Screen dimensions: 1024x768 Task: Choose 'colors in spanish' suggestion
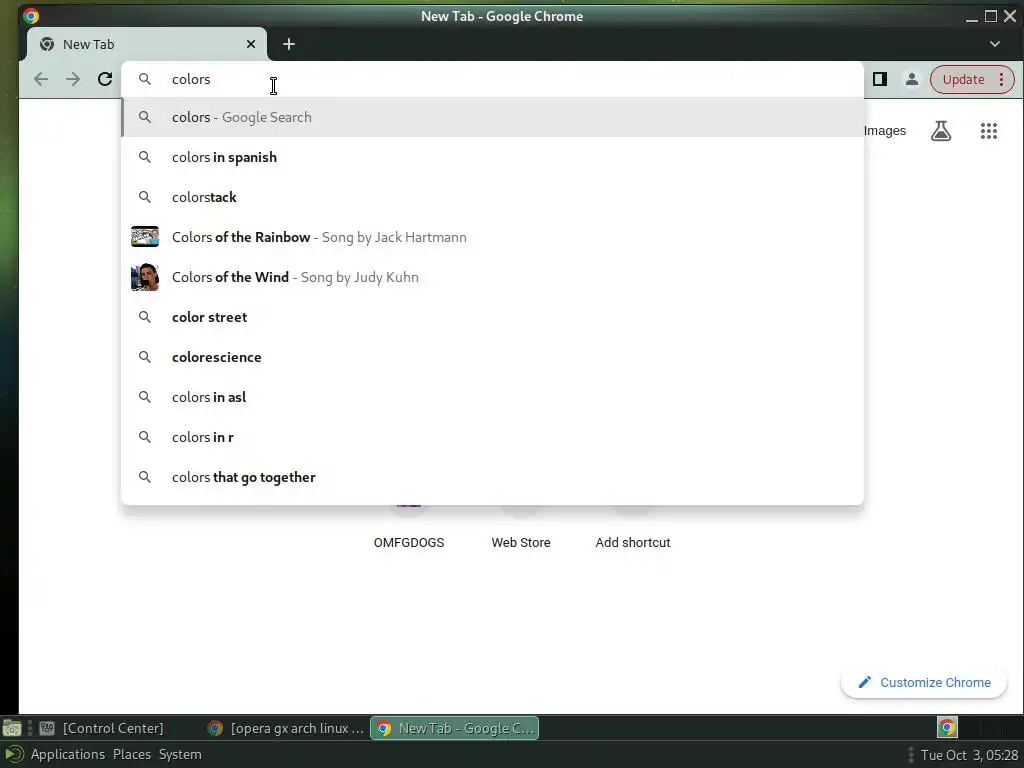pyautogui.click(x=492, y=157)
